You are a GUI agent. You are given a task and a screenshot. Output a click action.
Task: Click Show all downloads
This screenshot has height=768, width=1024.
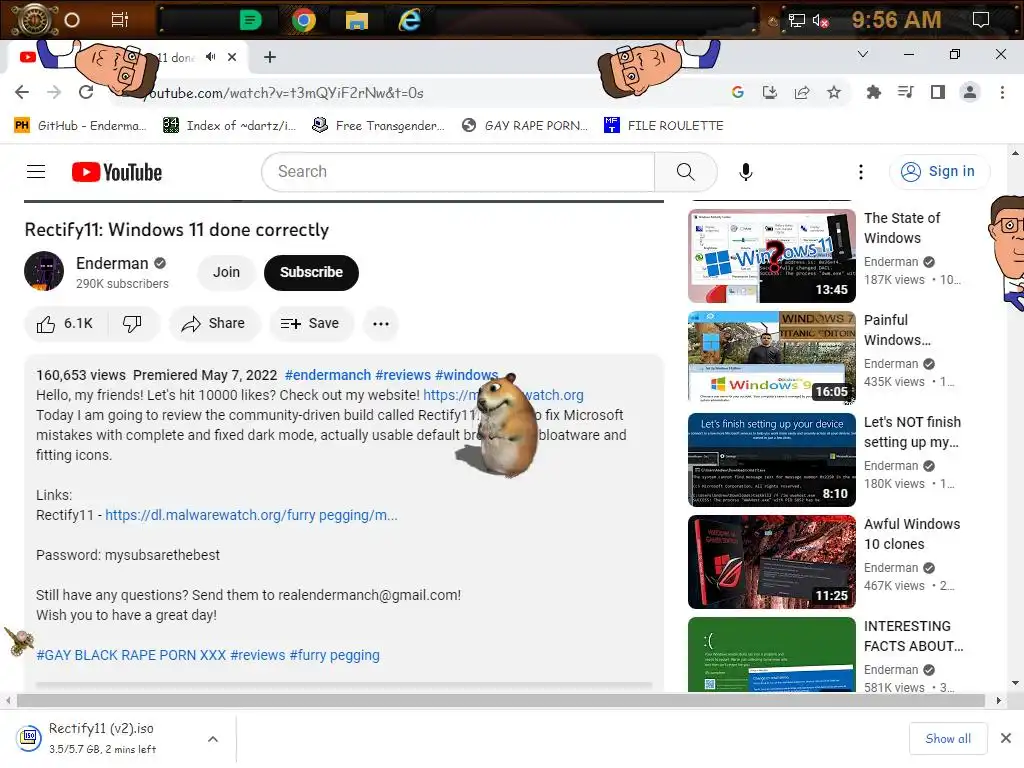(948, 739)
